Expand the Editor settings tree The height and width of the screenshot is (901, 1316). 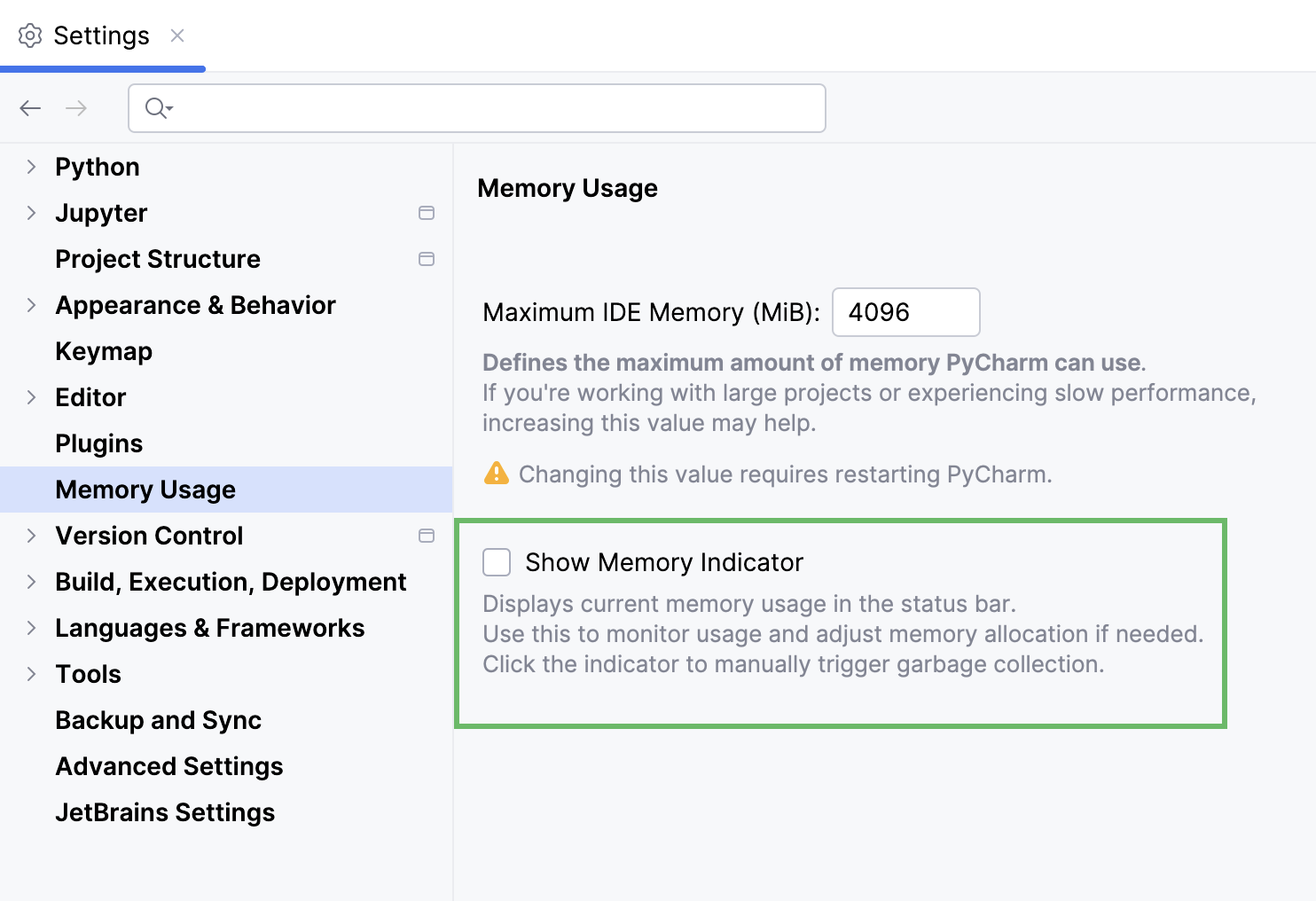[31, 396]
